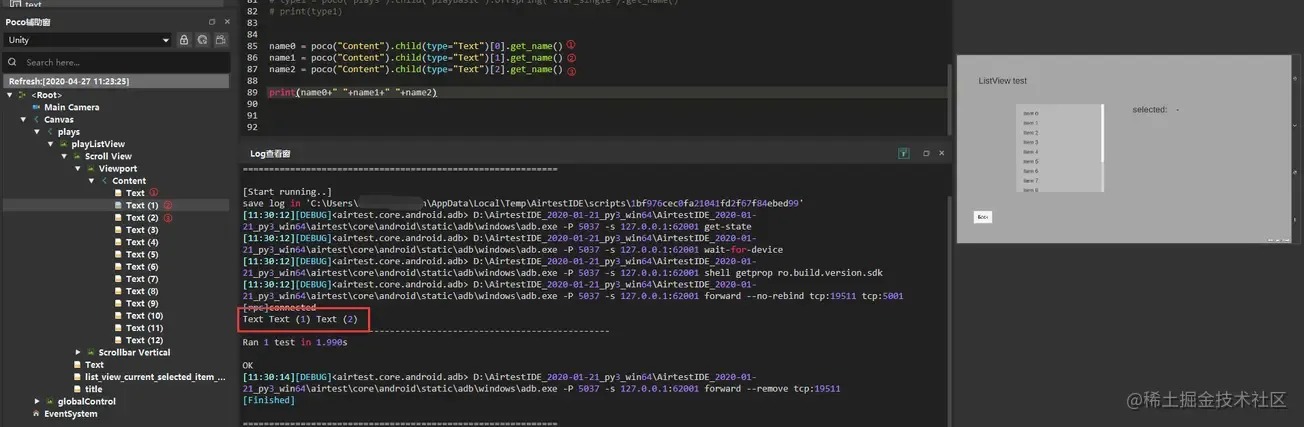Expand the globalControl node

[x=36, y=401]
